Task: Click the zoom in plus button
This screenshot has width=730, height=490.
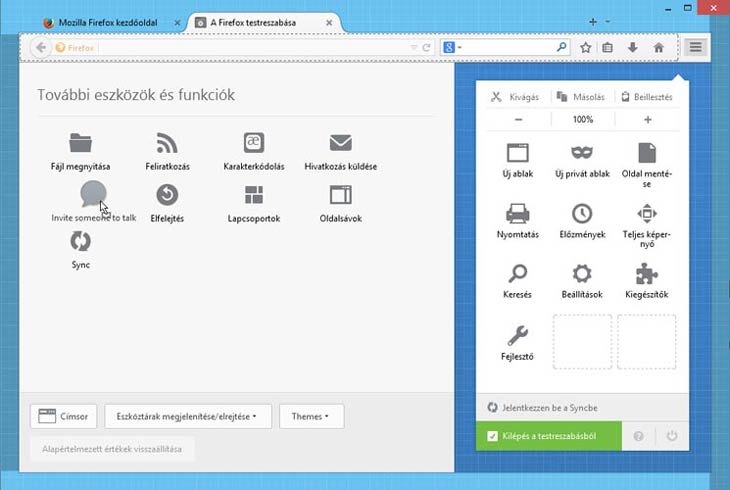Action: pos(647,120)
